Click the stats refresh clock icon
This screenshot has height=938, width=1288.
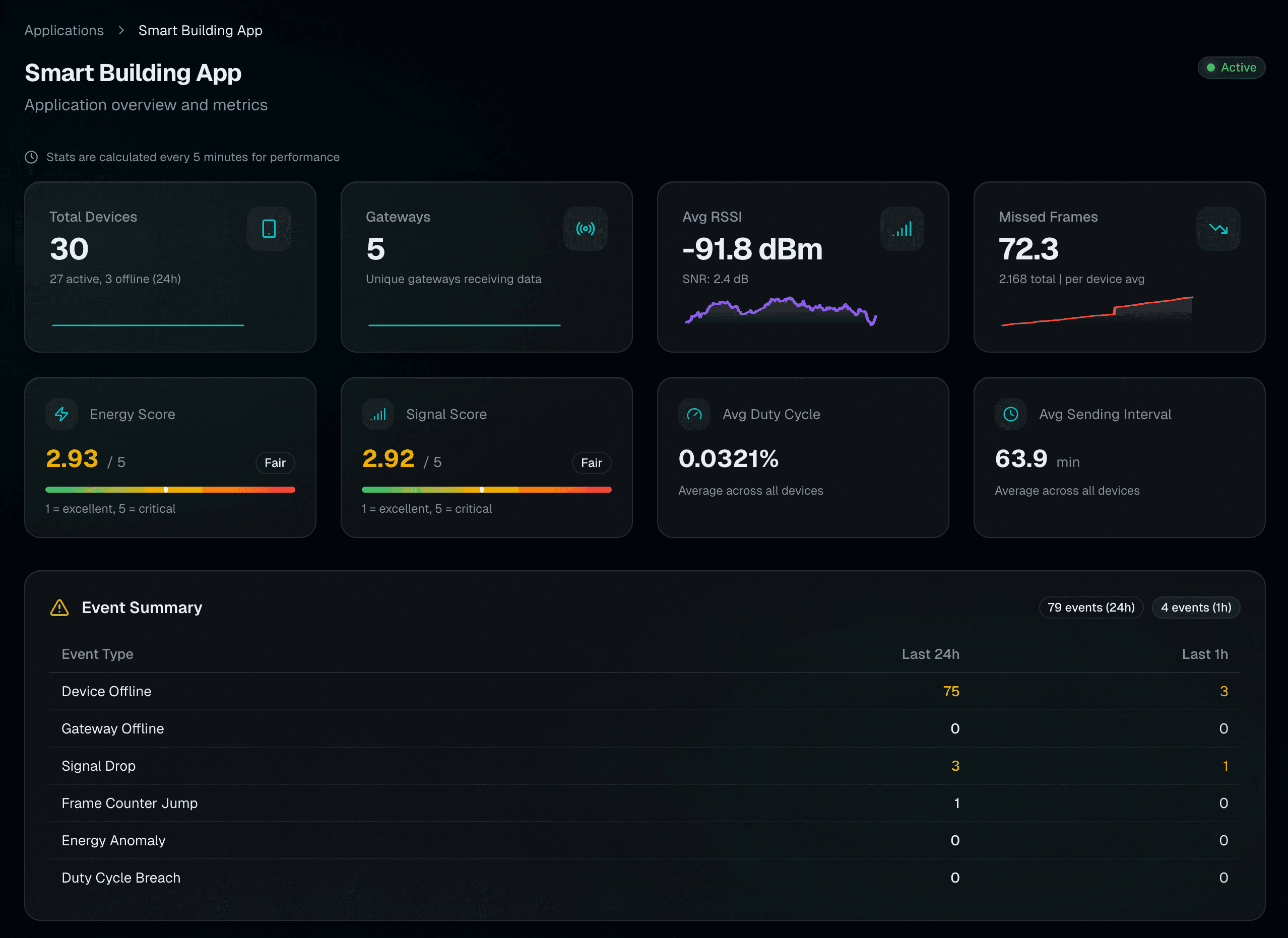31,157
